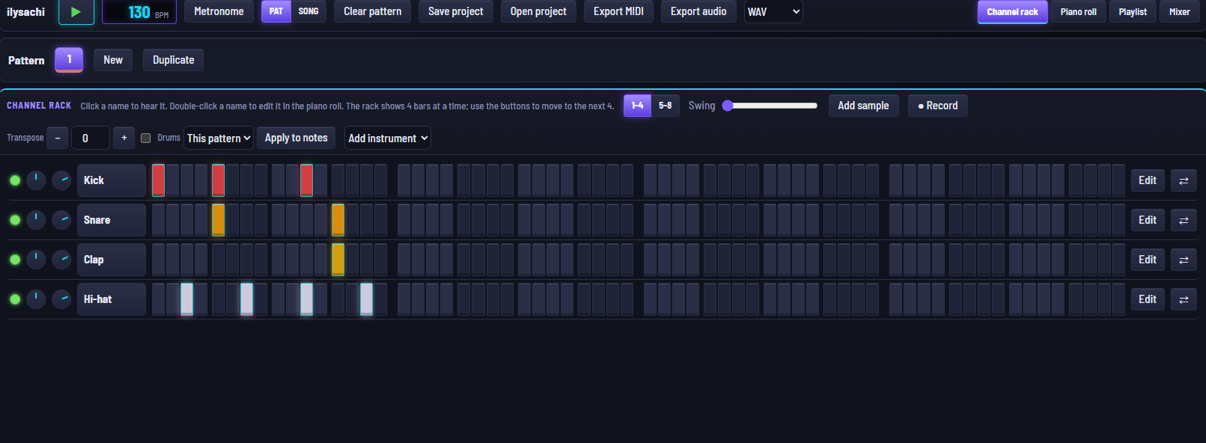Click the swap arrows icon on Snare row
The image size is (1206, 443).
point(1183,220)
